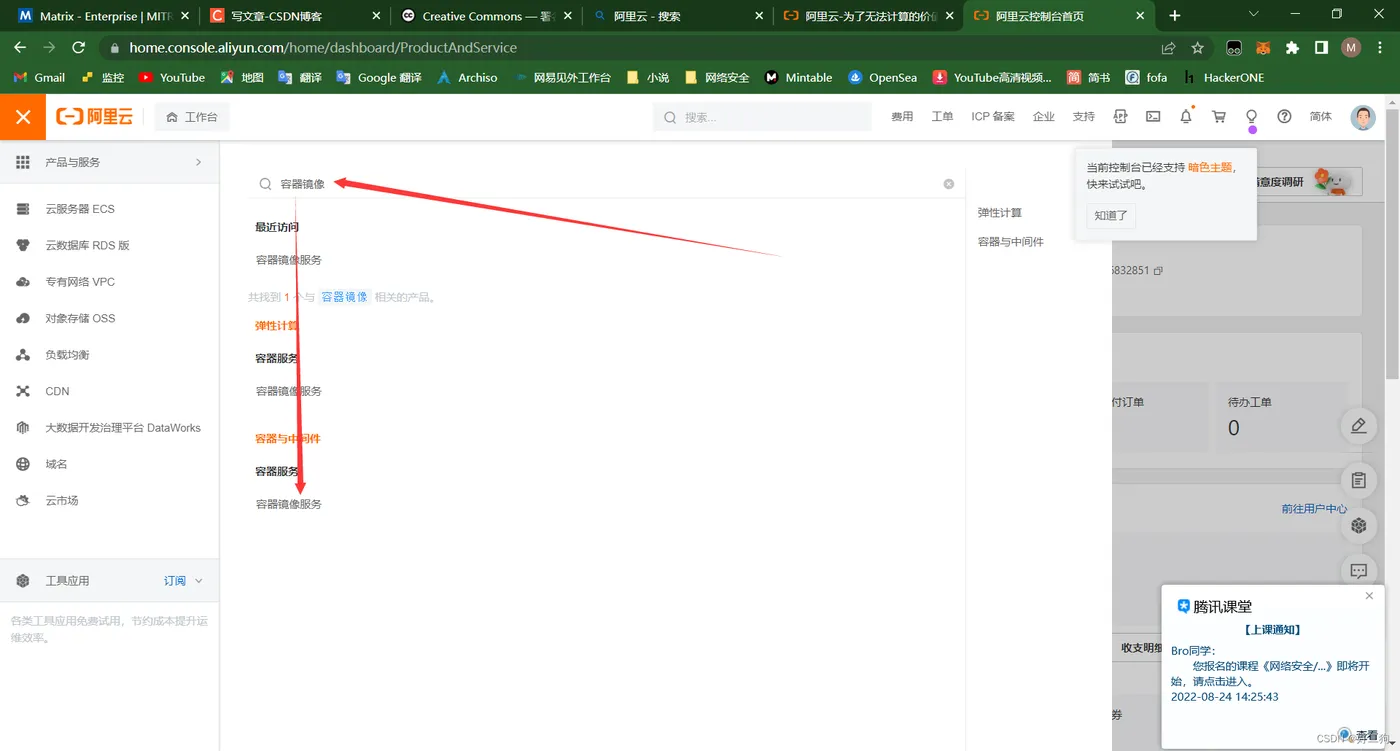Viewport: 1400px width, 751px height.
Task: Close the 腾讯课堂 notification popup
Action: 1369,596
